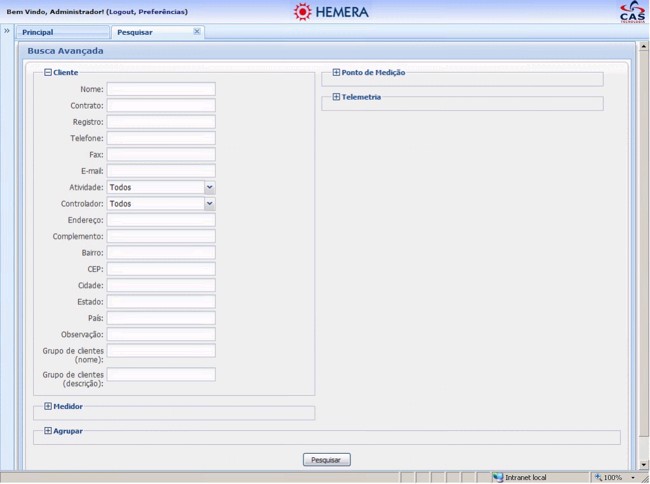Expand the Agrupar section

point(48,431)
